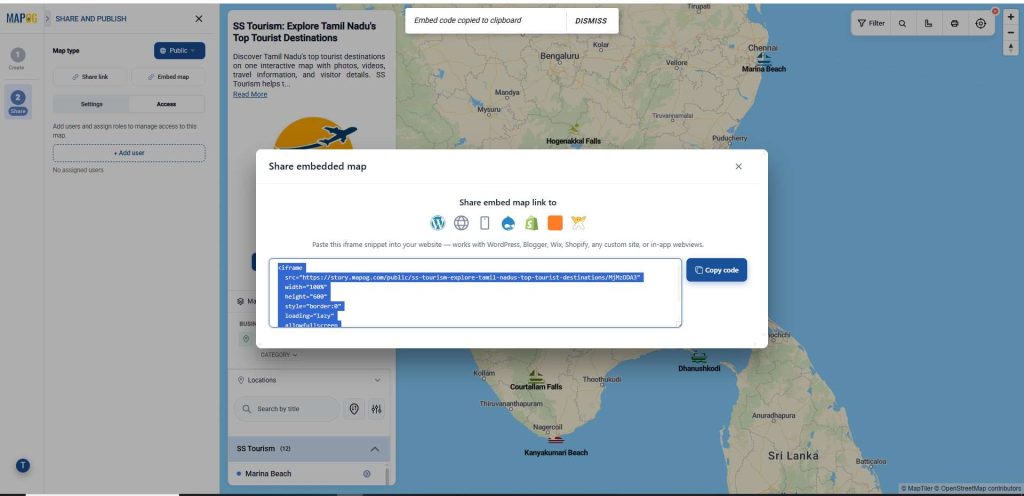Click the + Add user button
This screenshot has height=496, width=1024.
pyautogui.click(x=129, y=153)
